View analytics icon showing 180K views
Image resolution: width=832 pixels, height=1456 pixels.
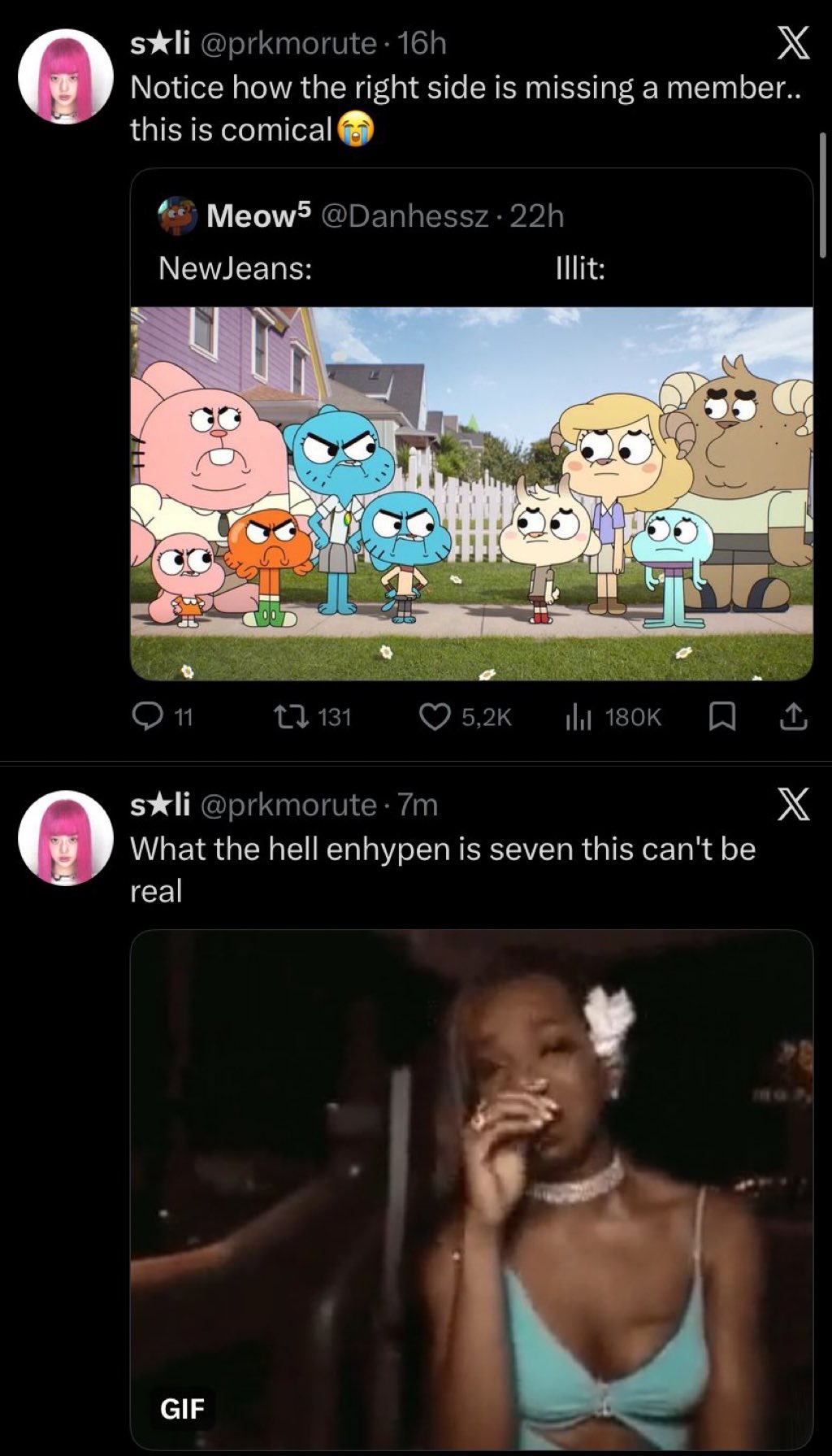click(x=578, y=716)
